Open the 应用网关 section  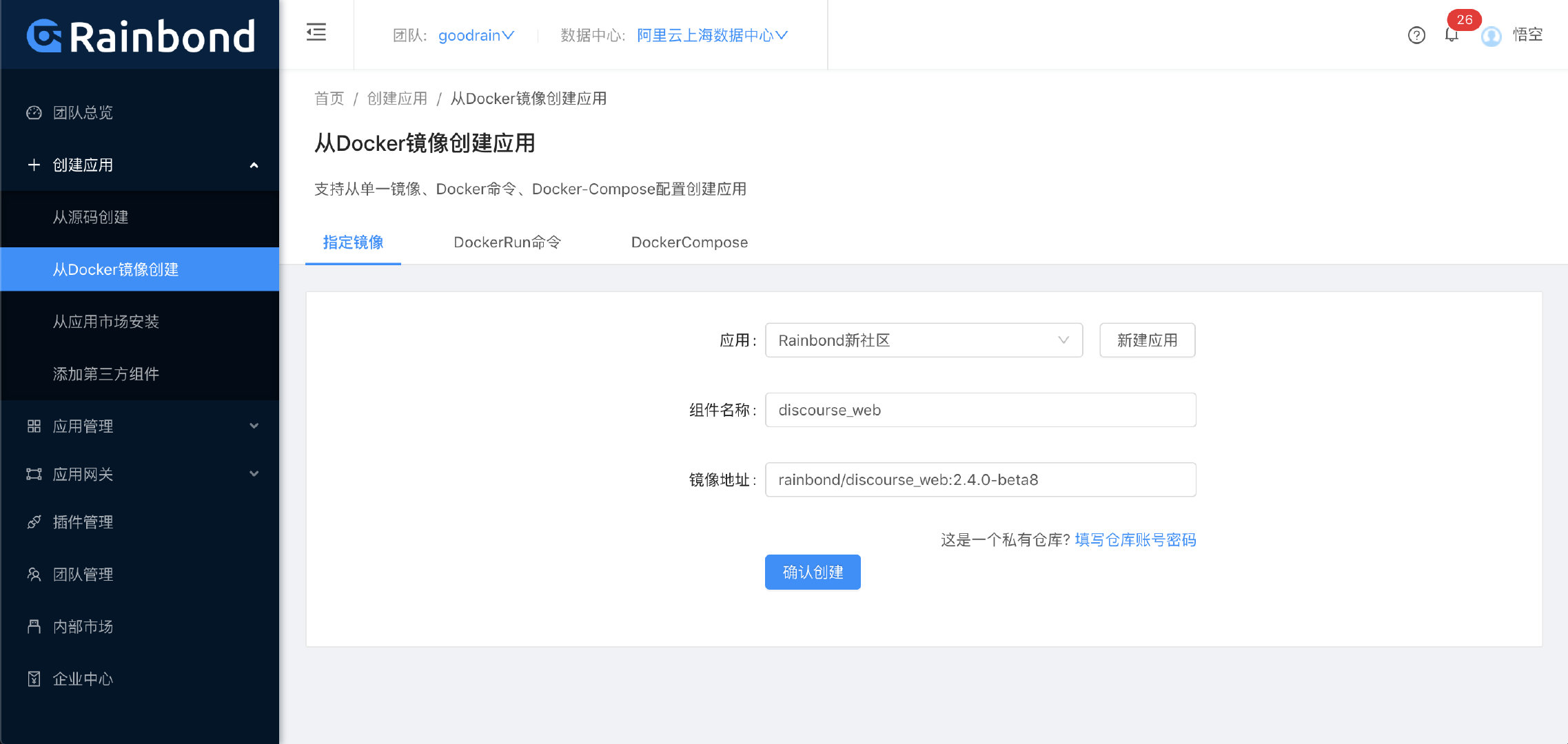click(81, 474)
